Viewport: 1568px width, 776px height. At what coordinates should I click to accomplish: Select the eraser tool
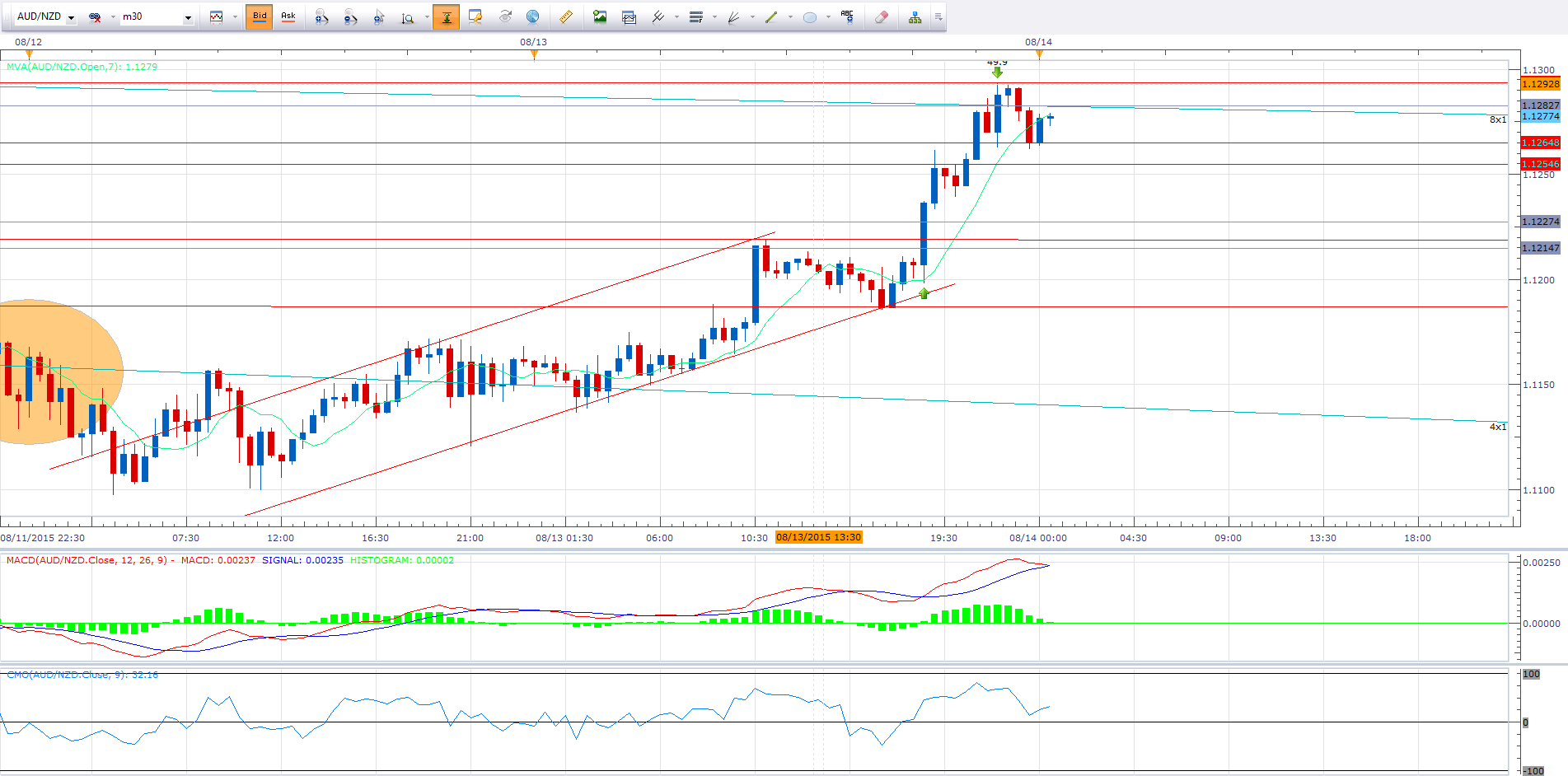pos(881,16)
